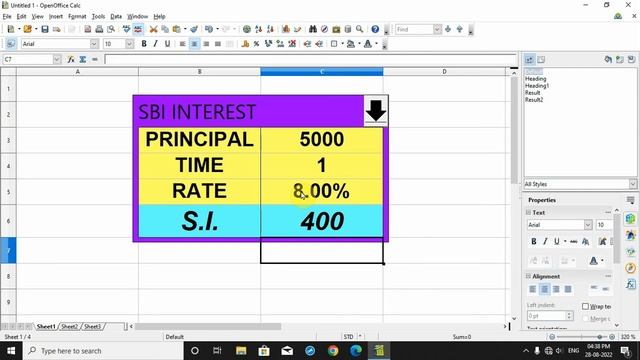The width and height of the screenshot is (640, 360).
Task: Toggle sidebar Bold button in Properties
Action: point(533,242)
